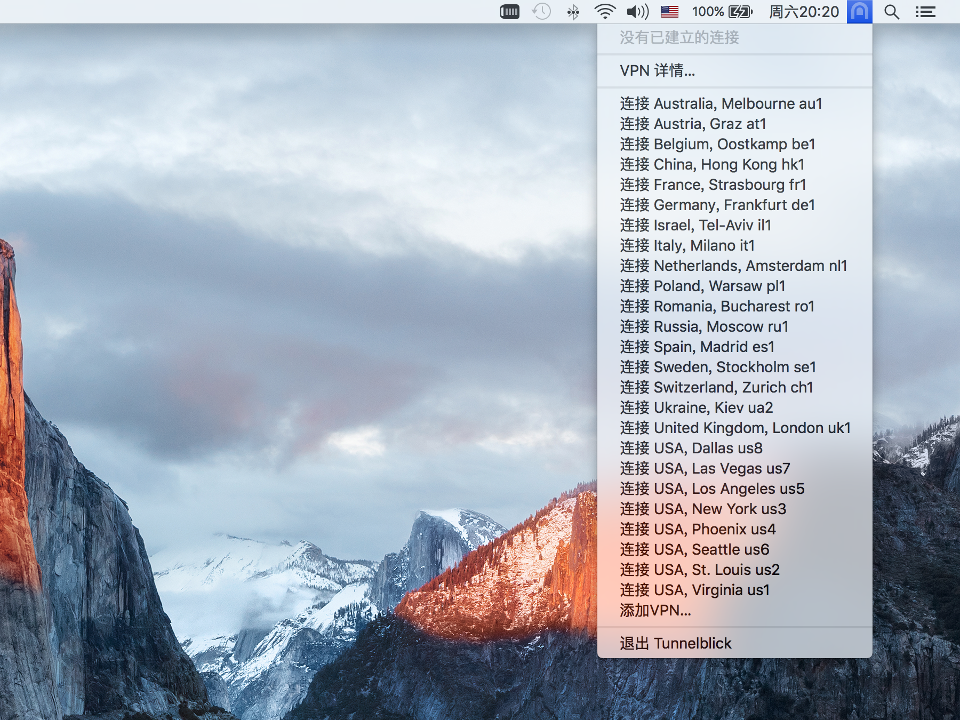960x720 pixels.
Task: Click the Tunnelblick tunnel icon in menu bar
Action: (860, 12)
